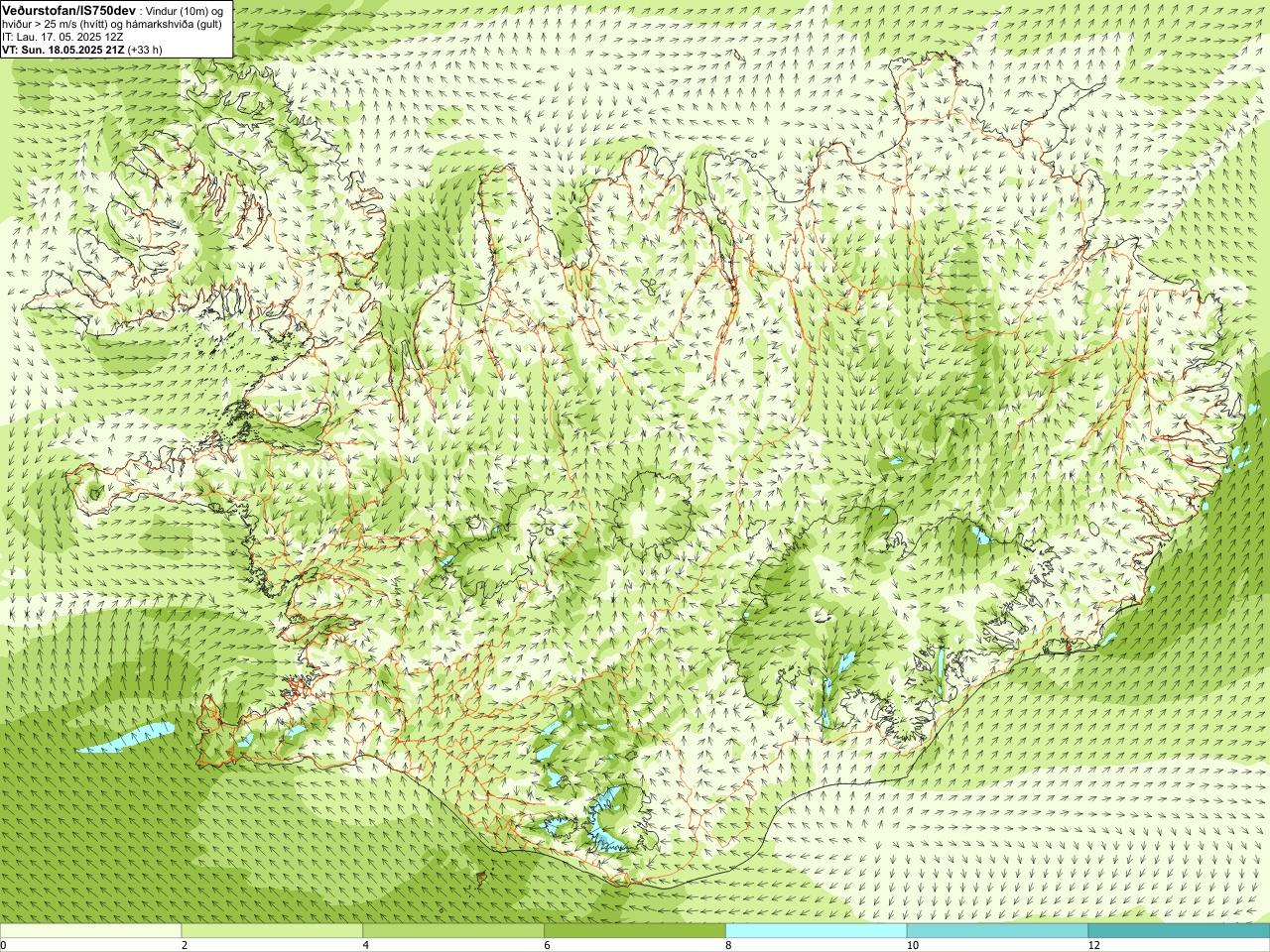Image resolution: width=1270 pixels, height=952 pixels.
Task: Click the "VT: Sun. 18.05.2025 21Z" valid time
Action: click(x=63, y=50)
